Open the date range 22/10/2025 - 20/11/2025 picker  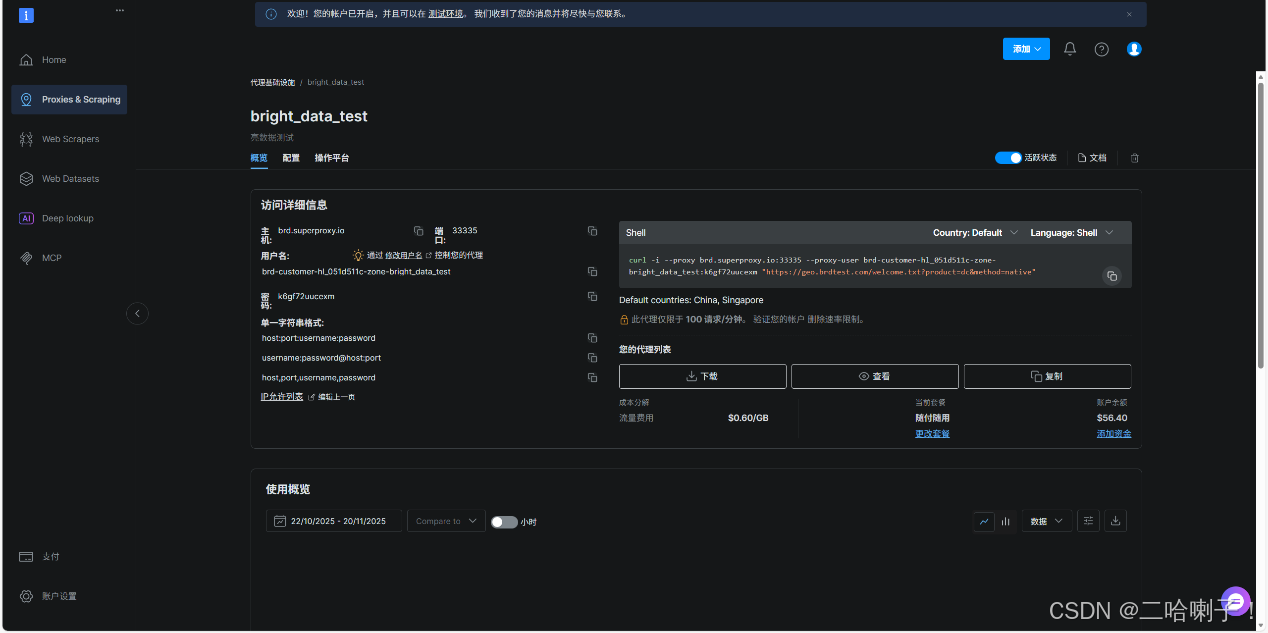tap(334, 521)
